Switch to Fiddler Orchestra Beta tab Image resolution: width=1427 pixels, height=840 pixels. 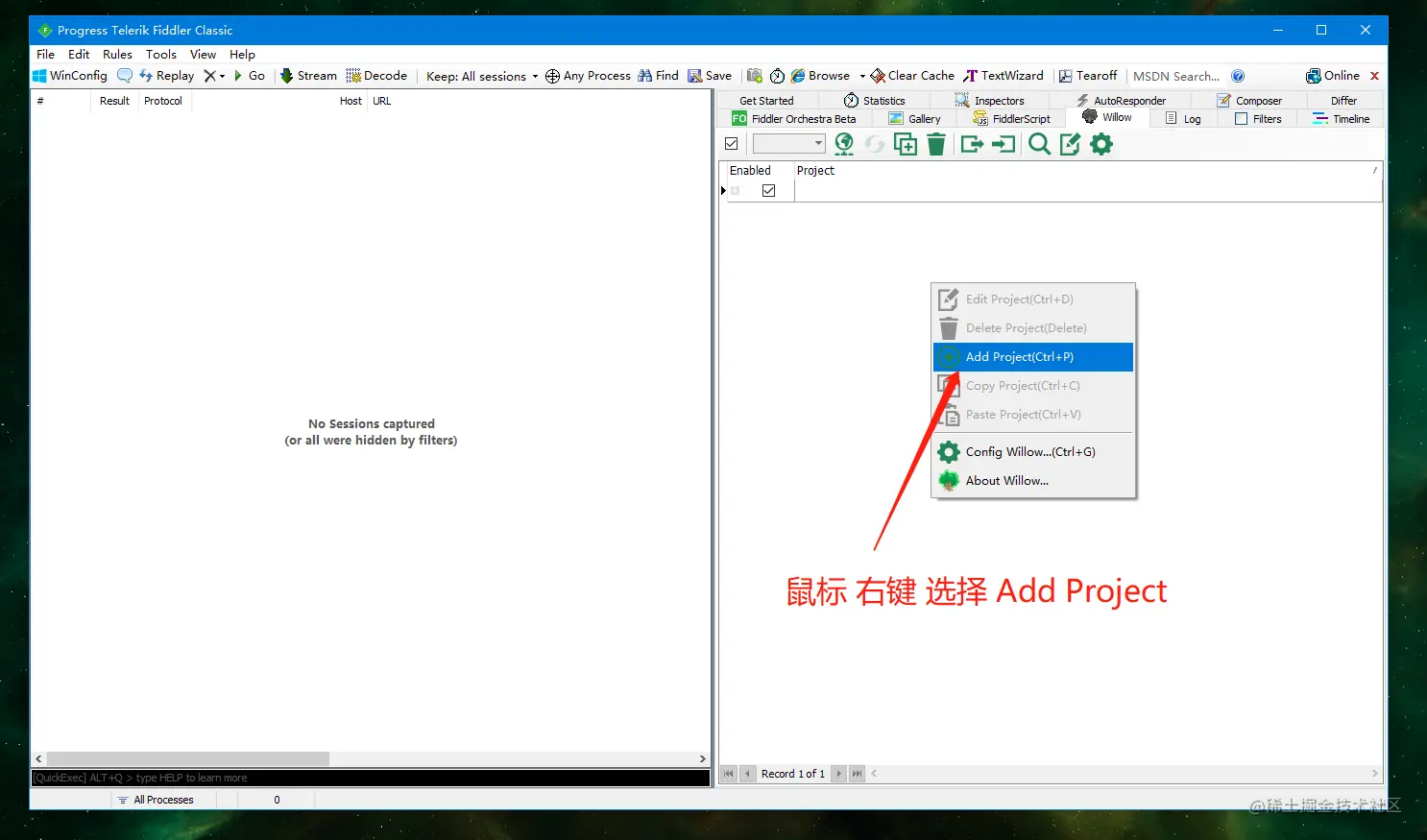click(x=794, y=119)
